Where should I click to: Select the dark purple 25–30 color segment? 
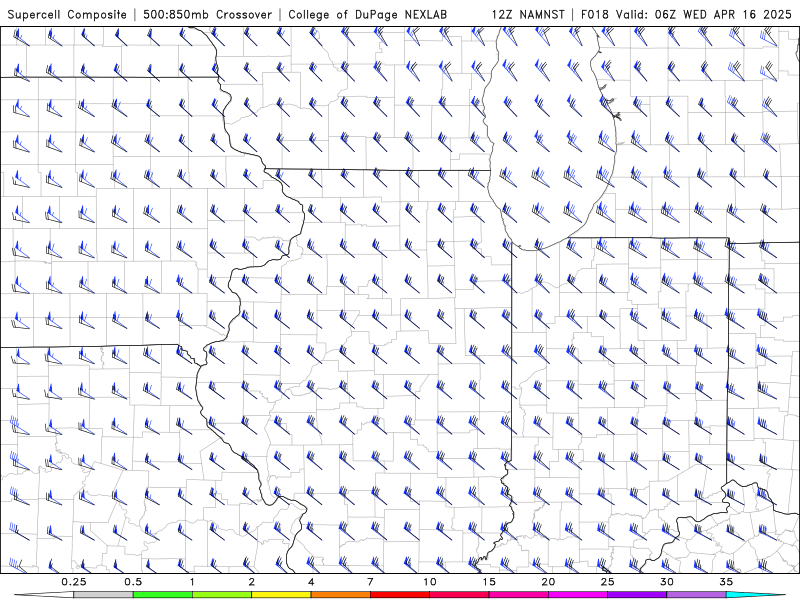coord(637,595)
